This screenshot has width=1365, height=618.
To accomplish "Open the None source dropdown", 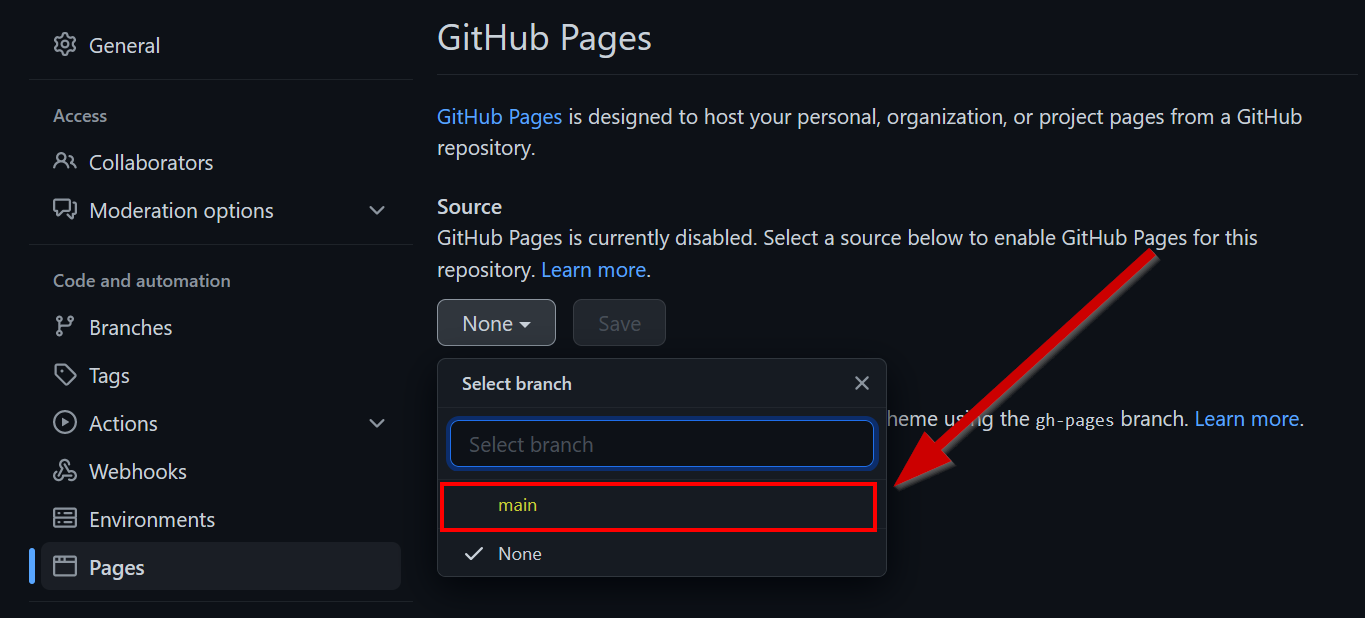I will tap(496, 323).
